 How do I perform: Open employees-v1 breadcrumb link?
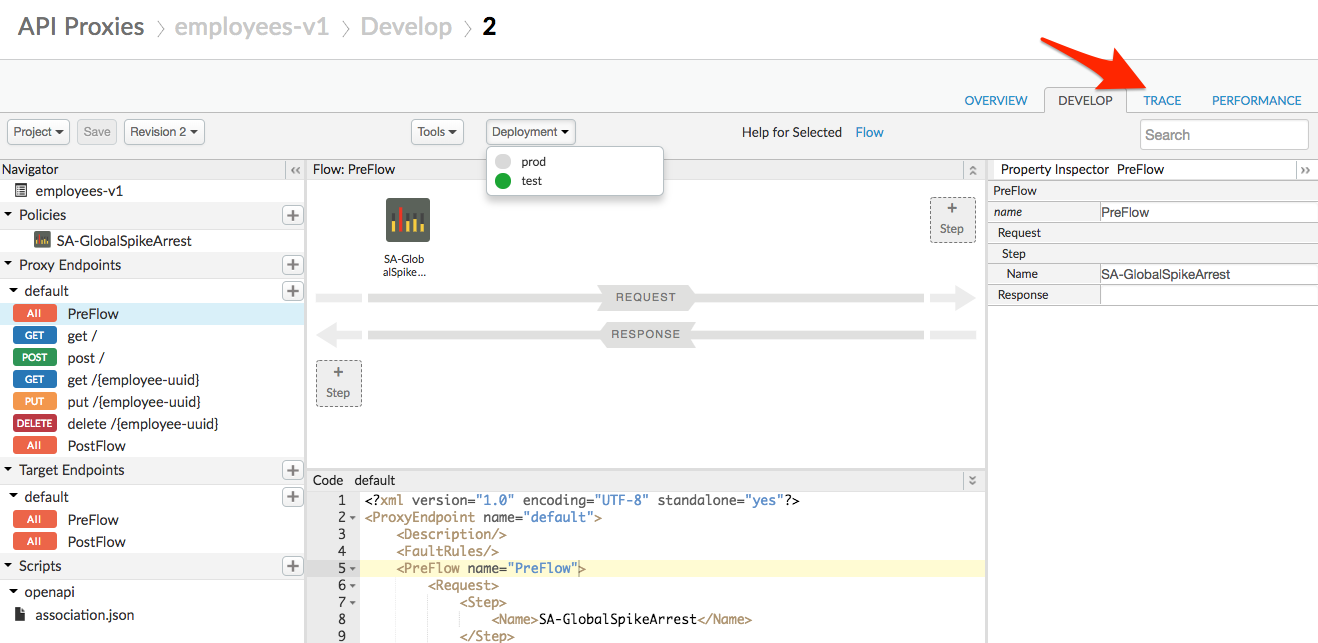tap(252, 26)
